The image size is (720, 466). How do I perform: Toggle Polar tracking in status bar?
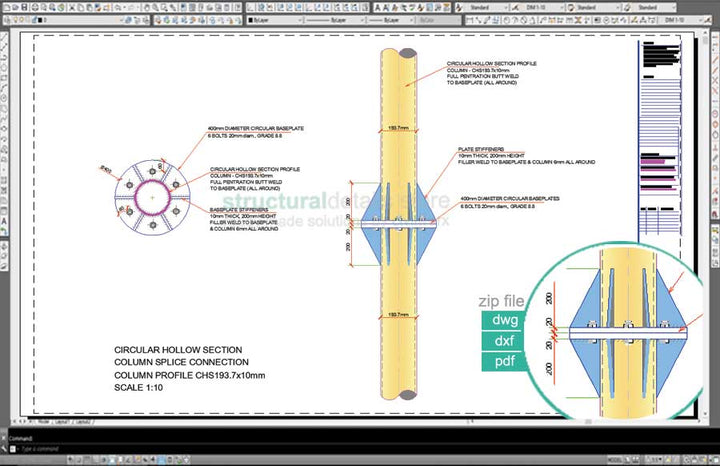(x=103, y=460)
